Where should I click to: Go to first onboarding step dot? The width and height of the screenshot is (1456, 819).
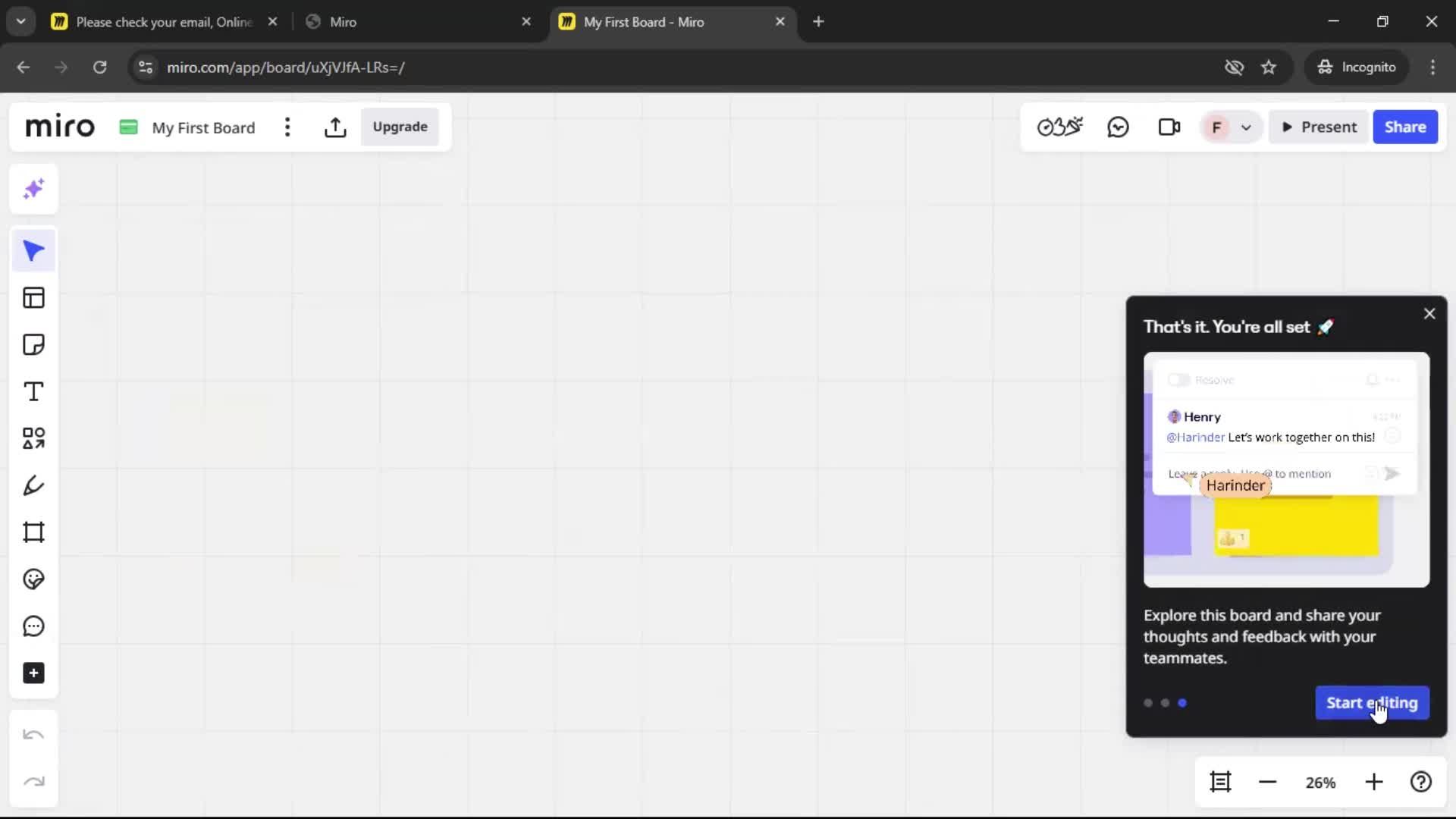[1148, 703]
